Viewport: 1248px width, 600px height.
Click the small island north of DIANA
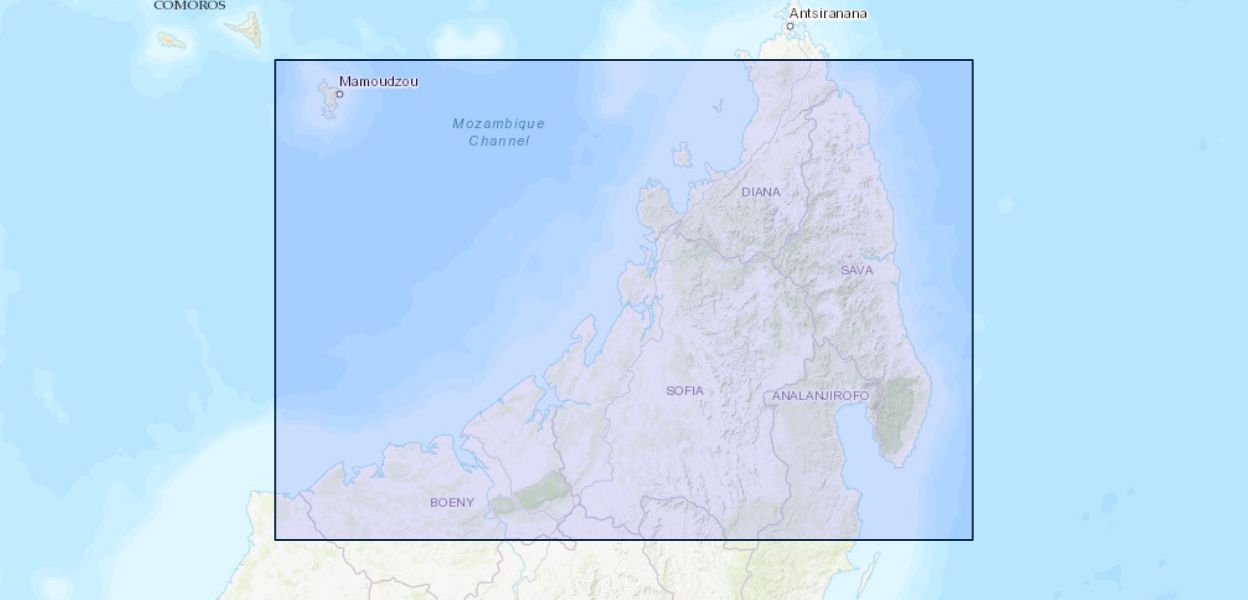point(682,155)
